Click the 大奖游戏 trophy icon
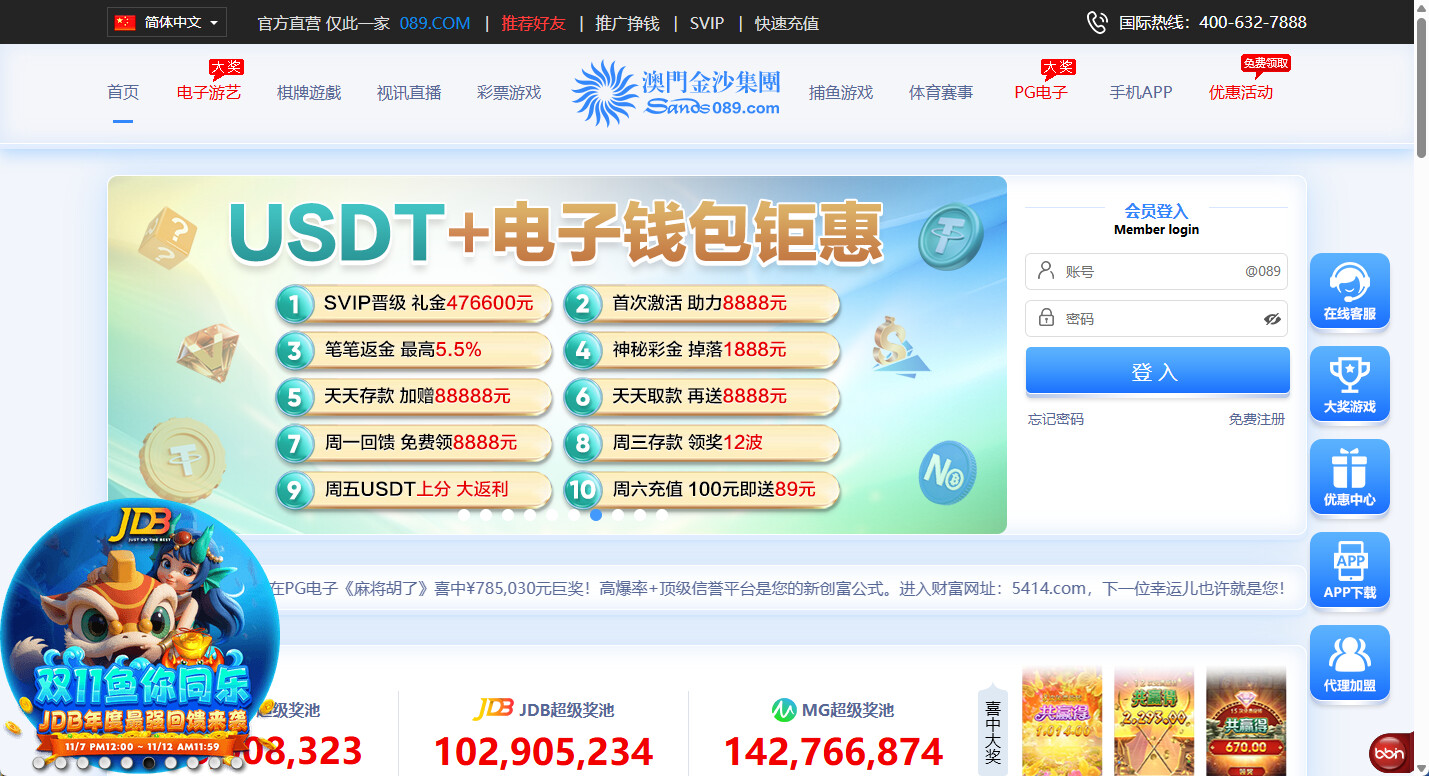The image size is (1429, 776). tap(1349, 383)
